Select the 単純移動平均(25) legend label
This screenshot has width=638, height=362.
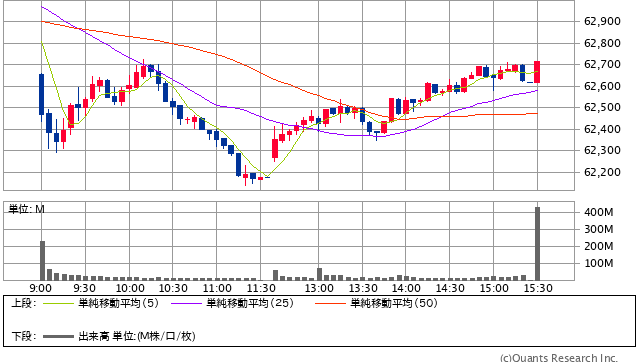pyautogui.click(x=250, y=303)
